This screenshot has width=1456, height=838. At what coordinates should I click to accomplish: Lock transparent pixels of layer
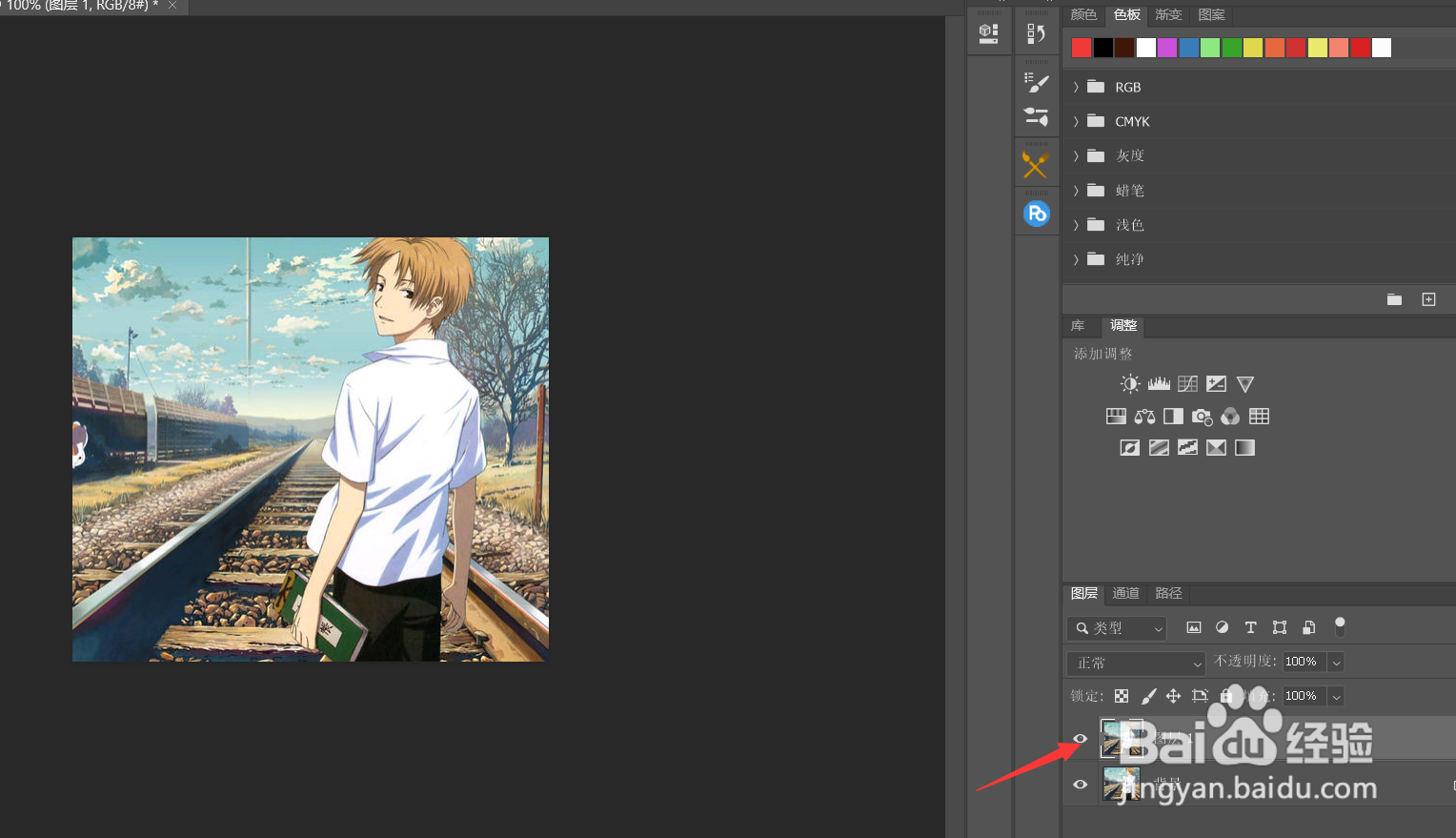1122,696
